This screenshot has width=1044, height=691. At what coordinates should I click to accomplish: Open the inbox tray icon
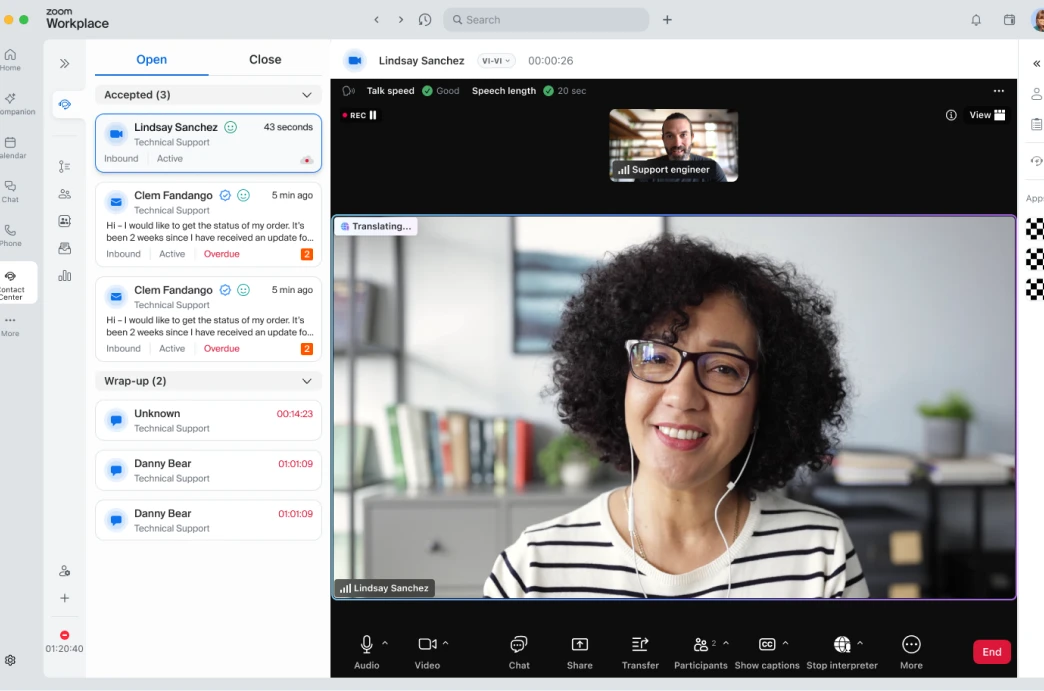[65, 248]
